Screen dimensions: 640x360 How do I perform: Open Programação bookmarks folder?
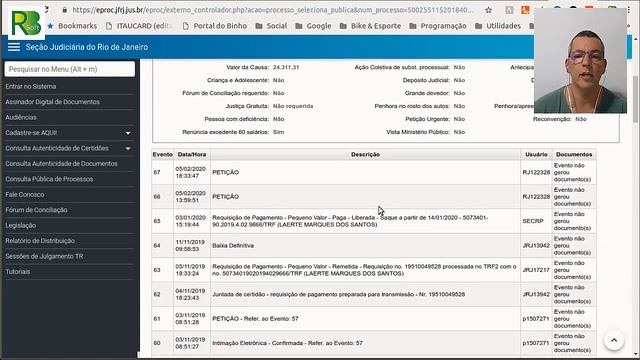point(438,26)
